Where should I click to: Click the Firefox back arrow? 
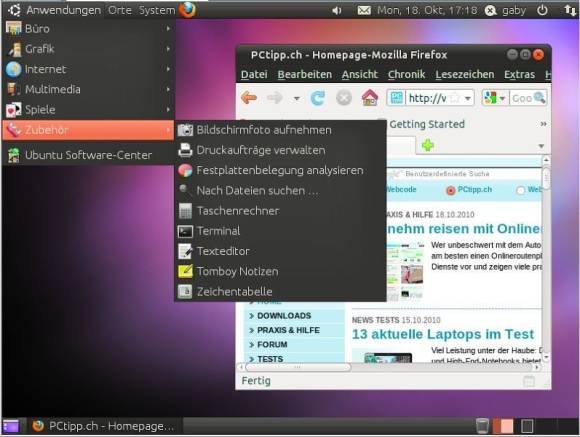[x=249, y=98]
